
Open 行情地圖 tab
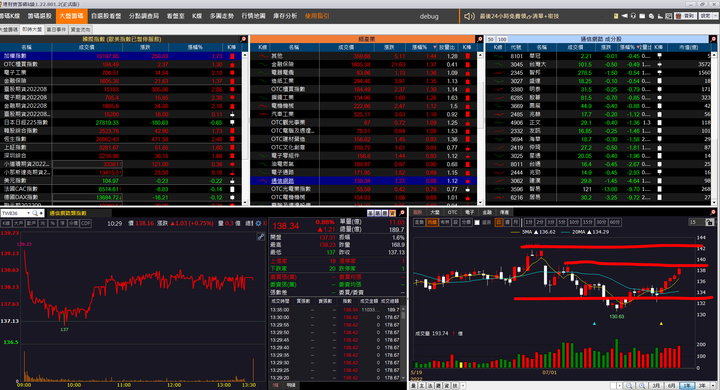[x=253, y=16]
